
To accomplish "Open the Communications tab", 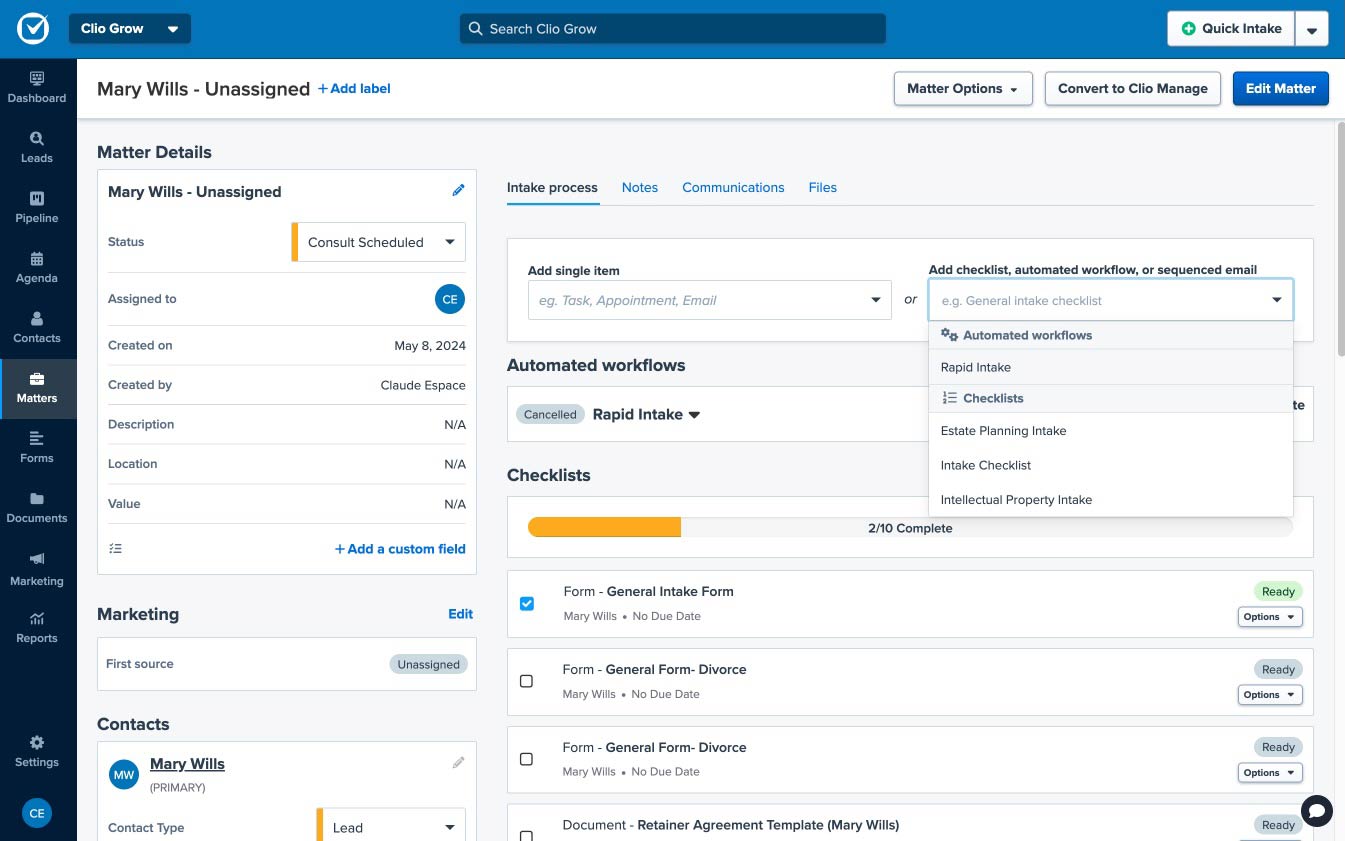I will (x=733, y=187).
